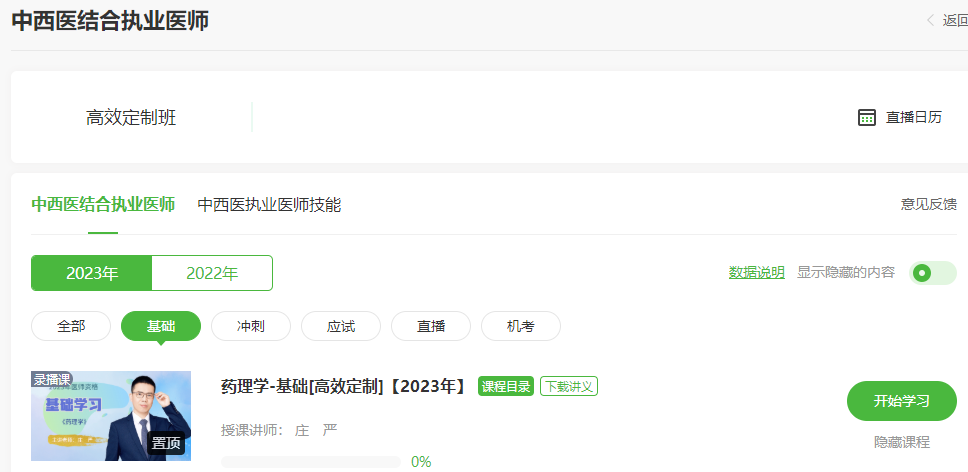This screenshot has width=968, height=472.
Task: Select the 全部 filter pill
Action: click(71, 326)
